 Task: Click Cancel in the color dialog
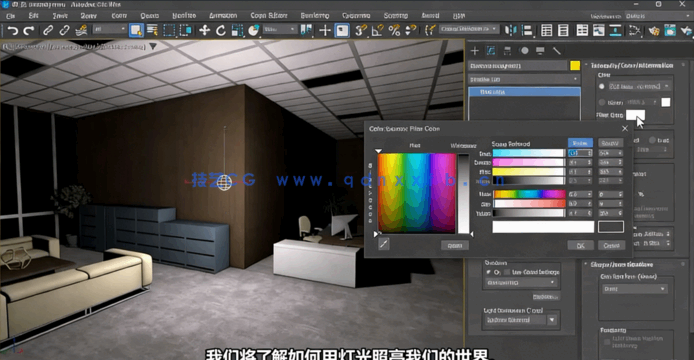coord(611,245)
